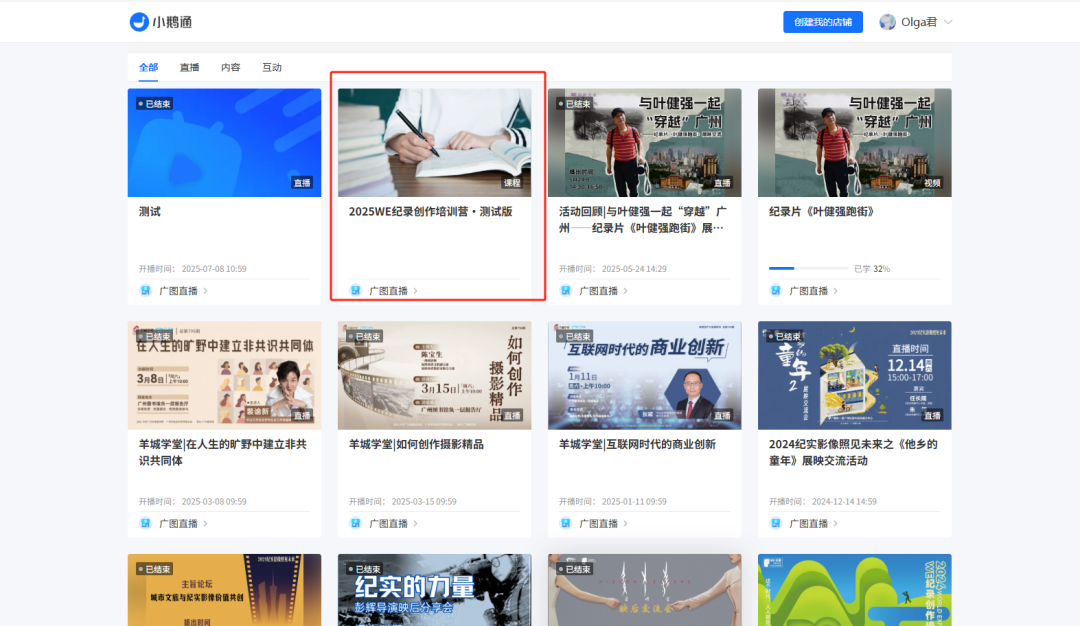Click 广图直播 shop icon under 活动回顾 card

pyautogui.click(x=565, y=291)
